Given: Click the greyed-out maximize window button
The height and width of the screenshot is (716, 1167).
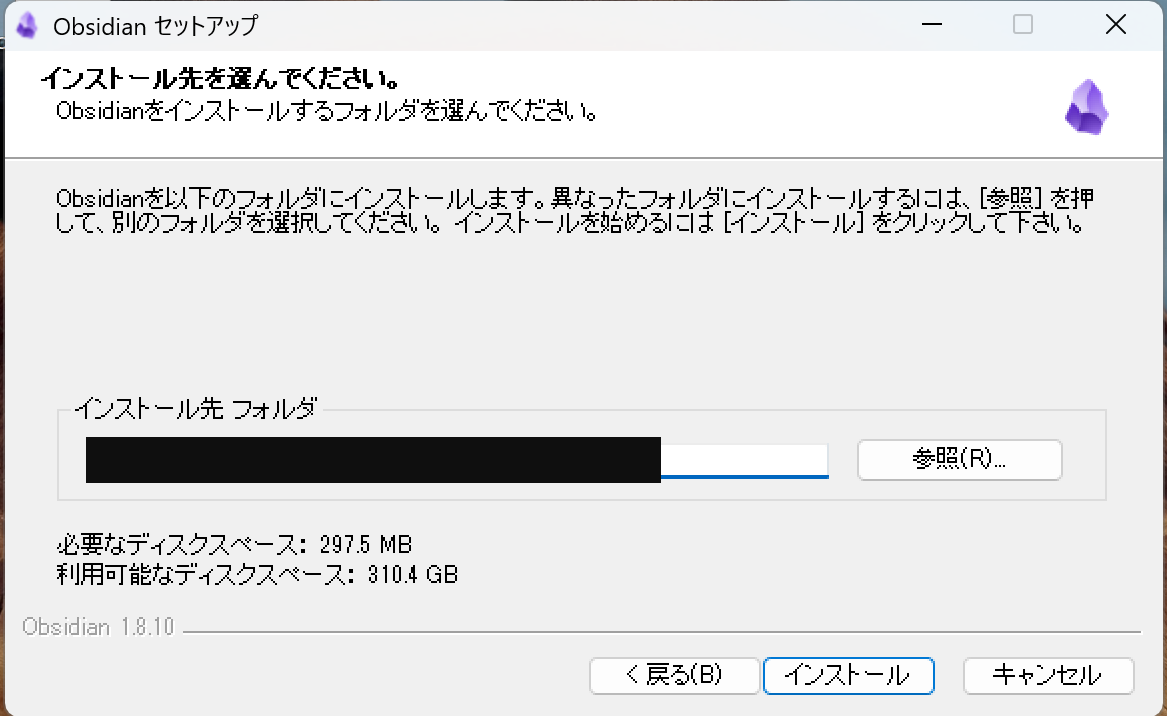Looking at the screenshot, I should pos(1023,25).
